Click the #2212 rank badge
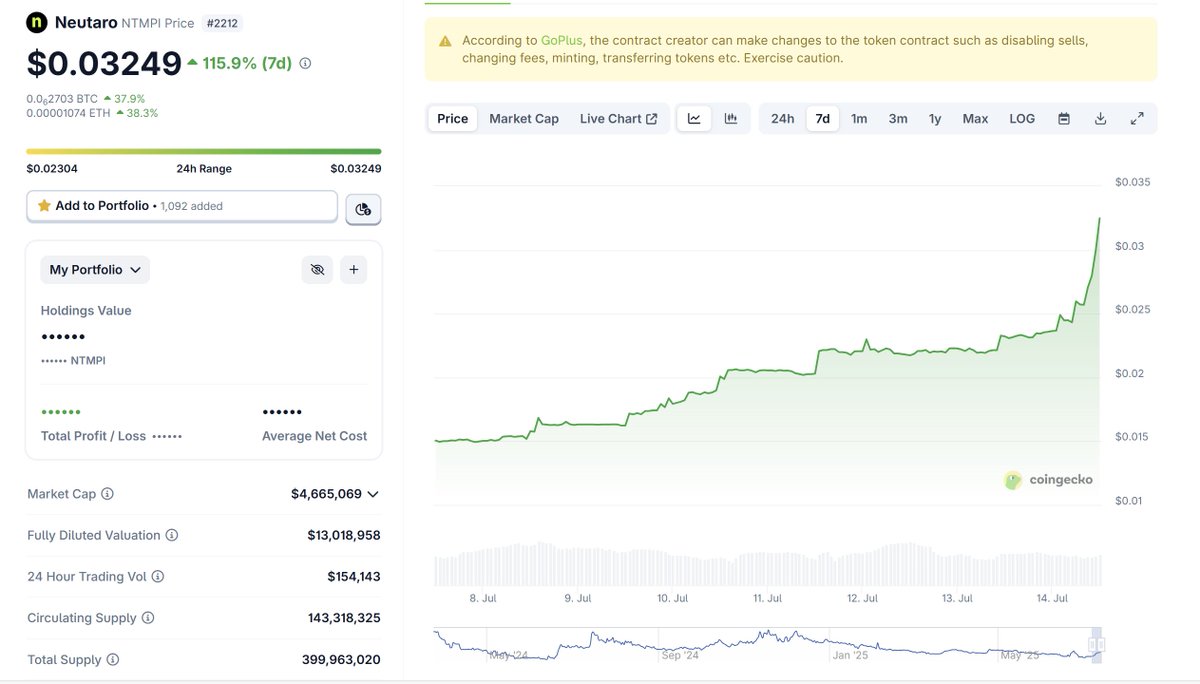Viewport: 1200px width, 684px height. (x=222, y=22)
